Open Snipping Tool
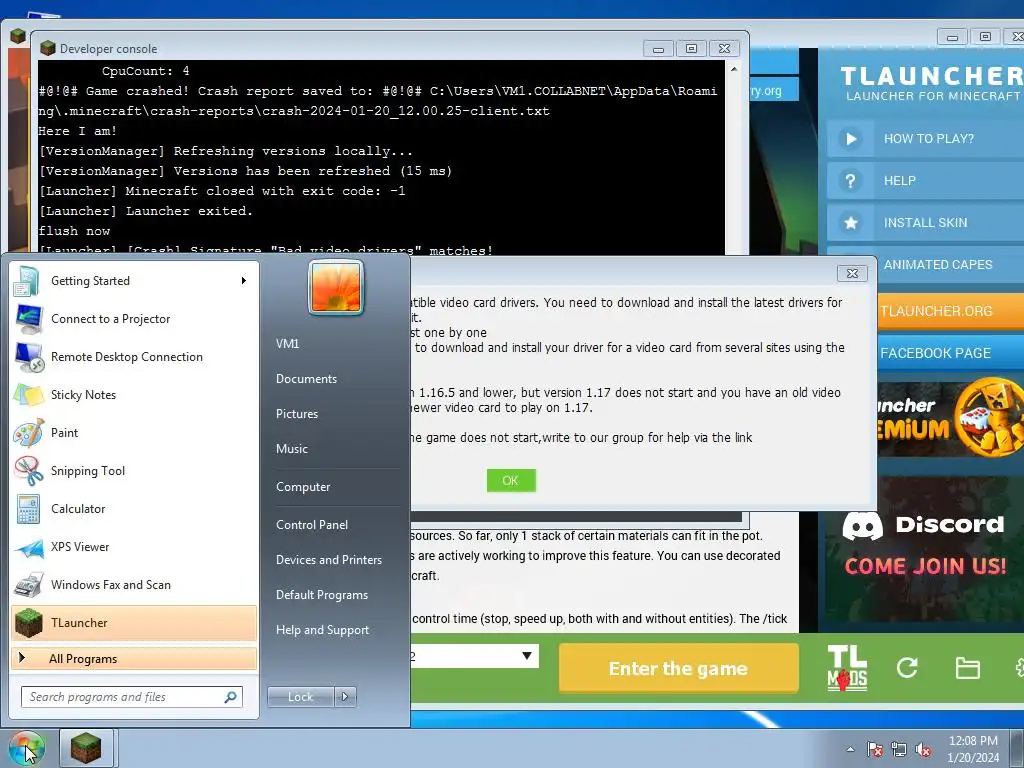The width and height of the screenshot is (1024, 768). tap(133, 471)
